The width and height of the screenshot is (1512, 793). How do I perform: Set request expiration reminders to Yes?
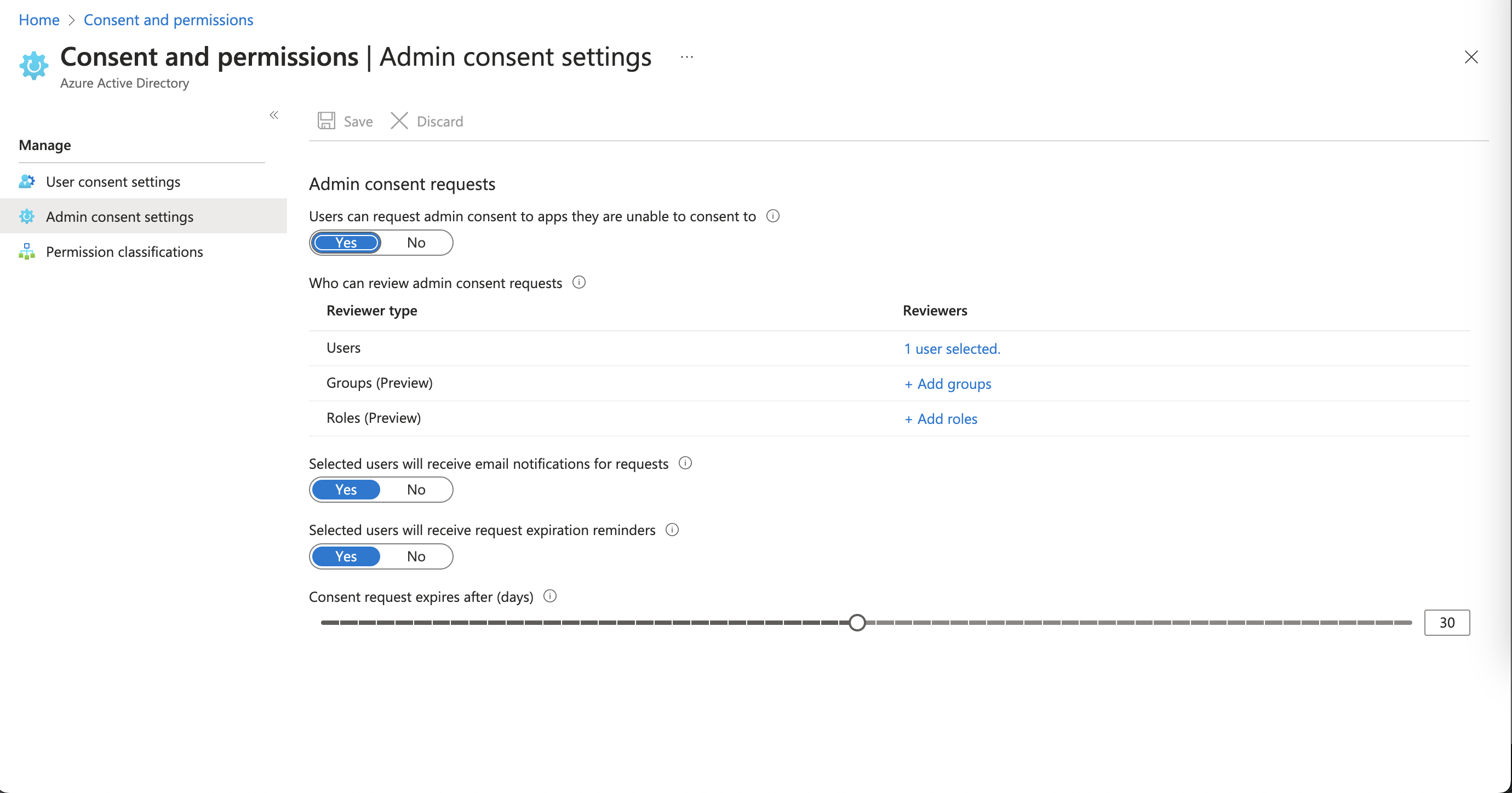coord(346,556)
